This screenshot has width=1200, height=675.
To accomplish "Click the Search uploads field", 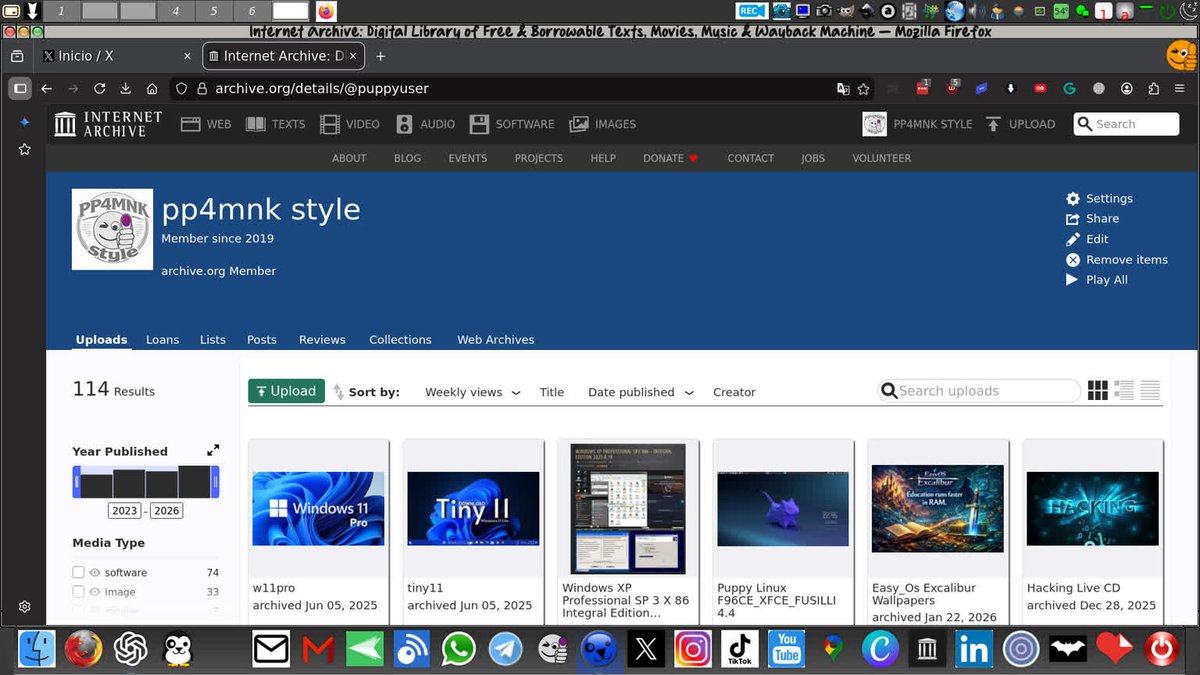I will tap(978, 391).
